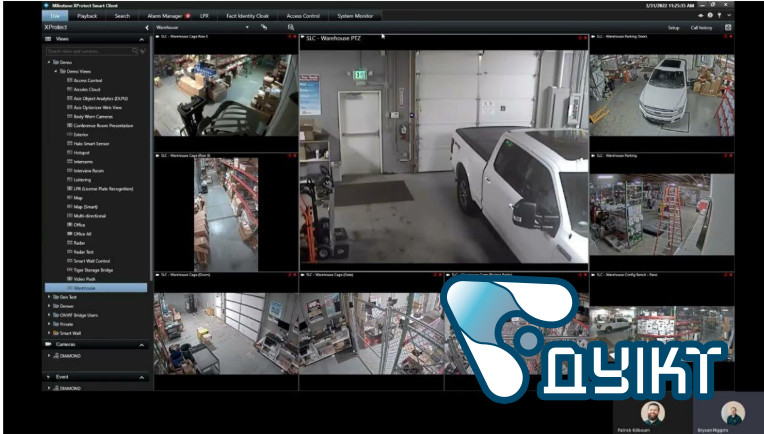Collapse the Views section
Image resolution: width=764 pixels, height=434 pixels.
(x=142, y=39)
